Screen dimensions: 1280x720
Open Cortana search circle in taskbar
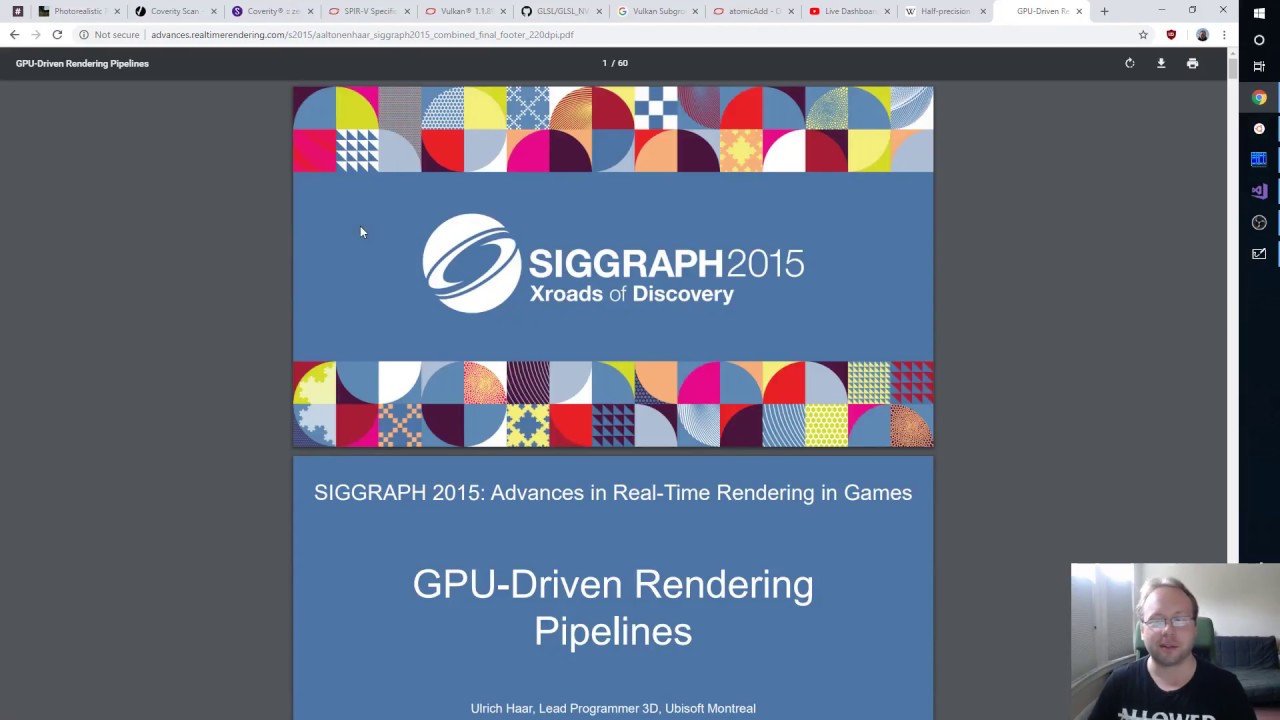(1259, 40)
